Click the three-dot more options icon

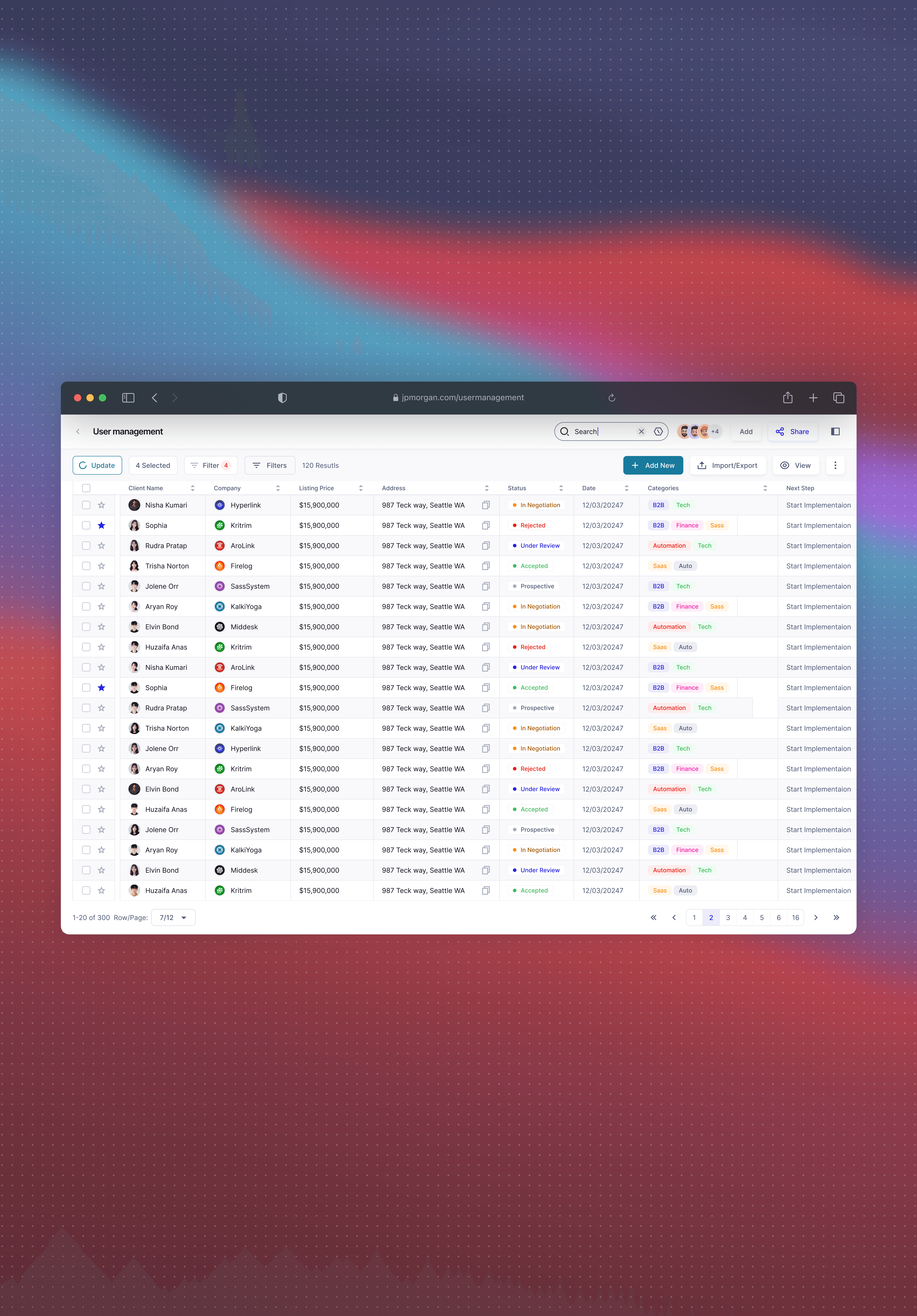click(x=835, y=466)
